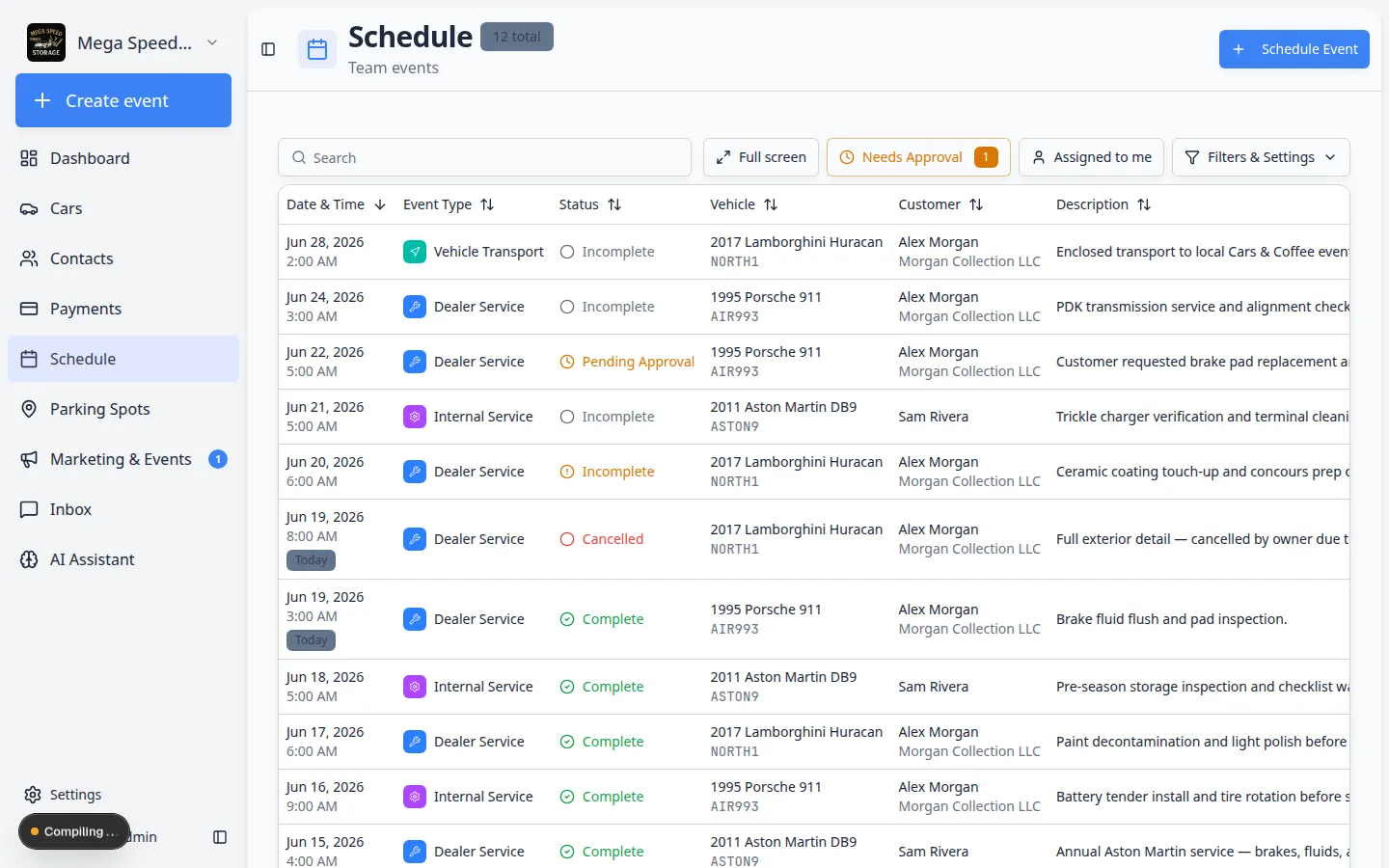Click the calendar icon beside the Schedule title

click(317, 50)
